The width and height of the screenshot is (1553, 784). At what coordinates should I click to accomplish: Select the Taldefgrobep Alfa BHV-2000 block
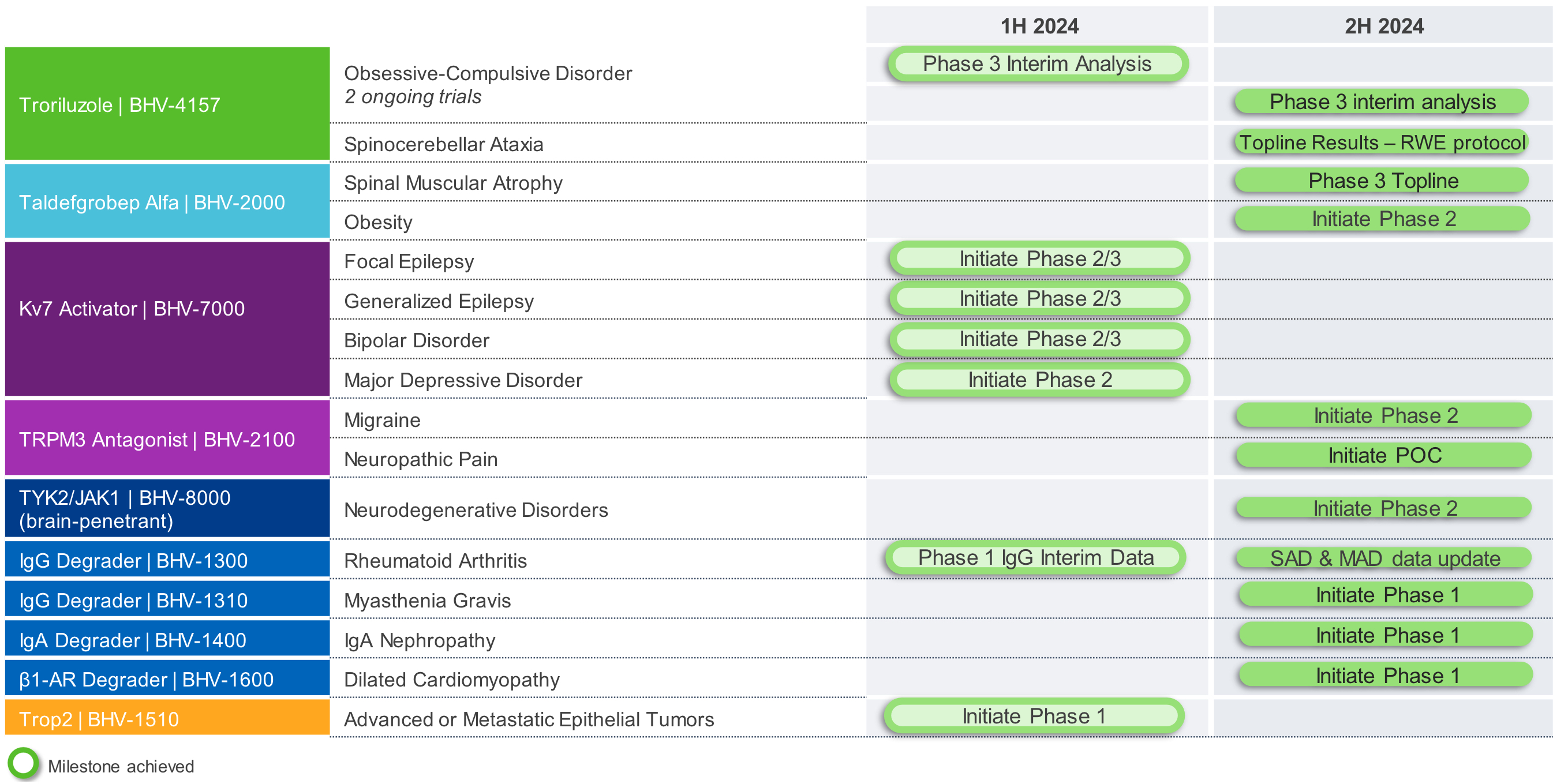[x=167, y=202]
